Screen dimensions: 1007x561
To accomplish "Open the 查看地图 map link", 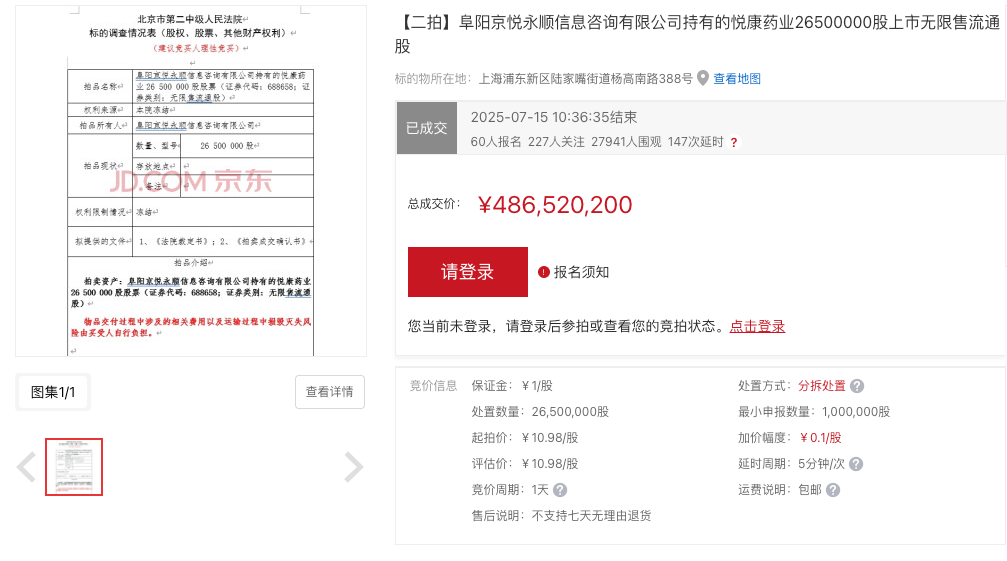I will 737,78.
